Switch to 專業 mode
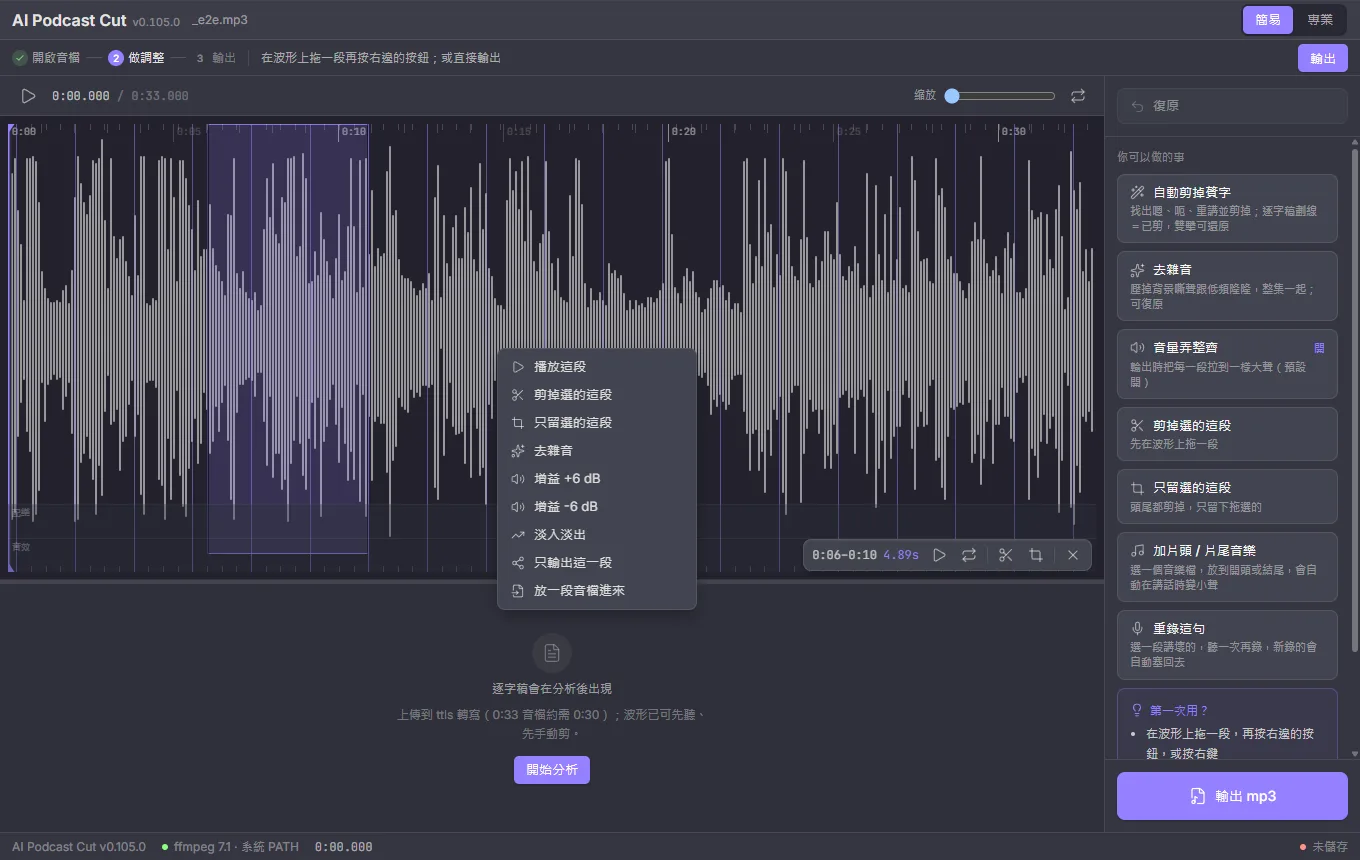Viewport: 1360px width, 860px height. pyautogui.click(x=1320, y=20)
